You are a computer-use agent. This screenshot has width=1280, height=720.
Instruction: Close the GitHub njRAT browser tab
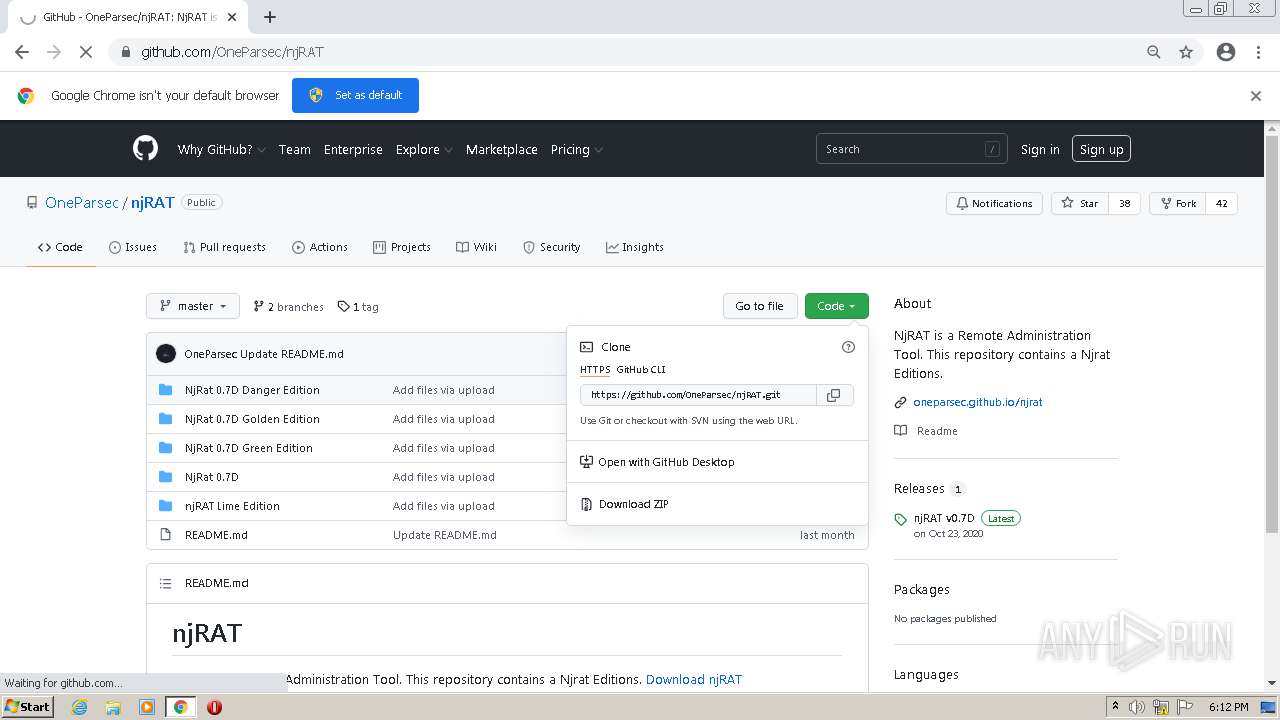coord(233,17)
